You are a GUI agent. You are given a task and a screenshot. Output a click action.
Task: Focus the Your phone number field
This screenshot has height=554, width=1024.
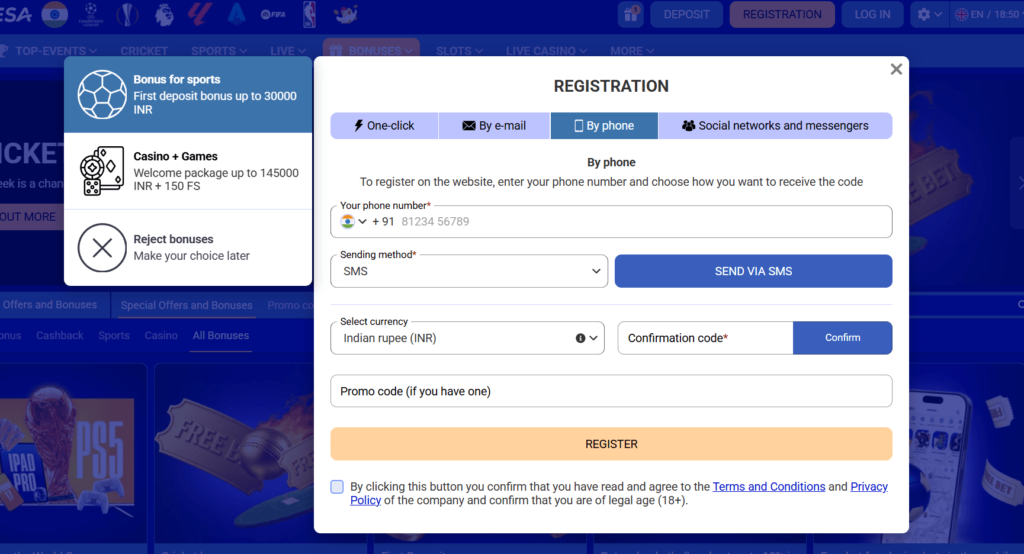click(x=611, y=221)
